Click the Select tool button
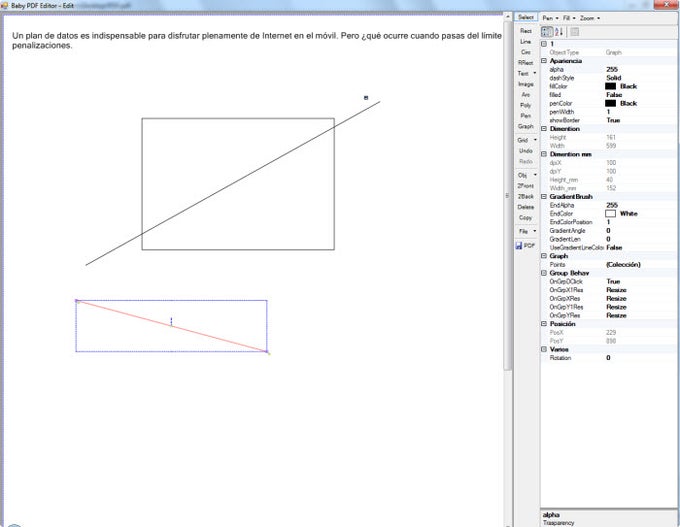Image resolution: width=680 pixels, height=527 pixels. click(x=526, y=17)
